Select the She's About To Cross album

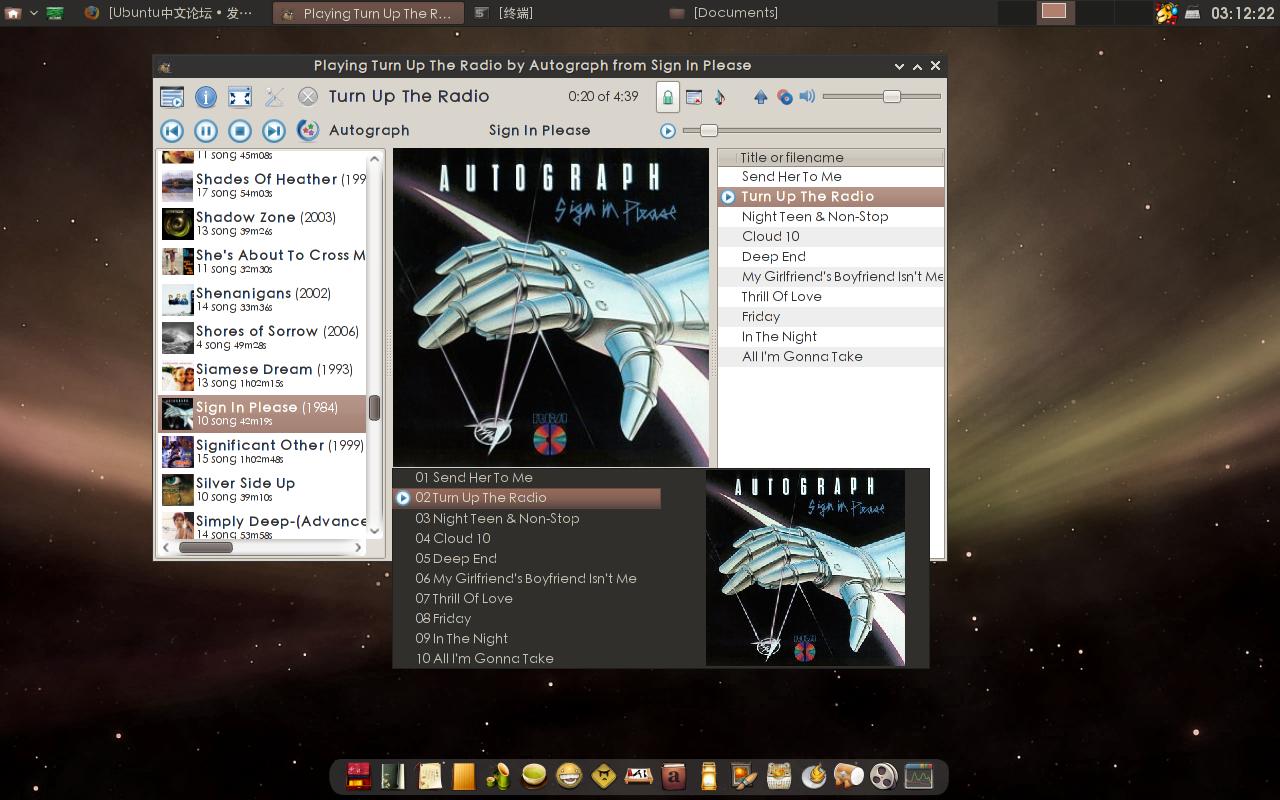[x=262, y=261]
